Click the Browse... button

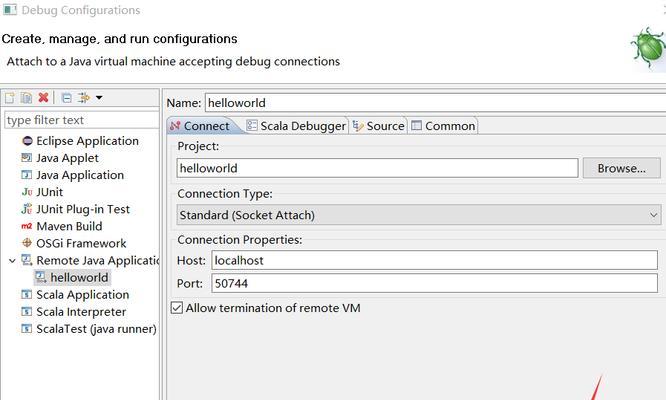click(x=621, y=168)
